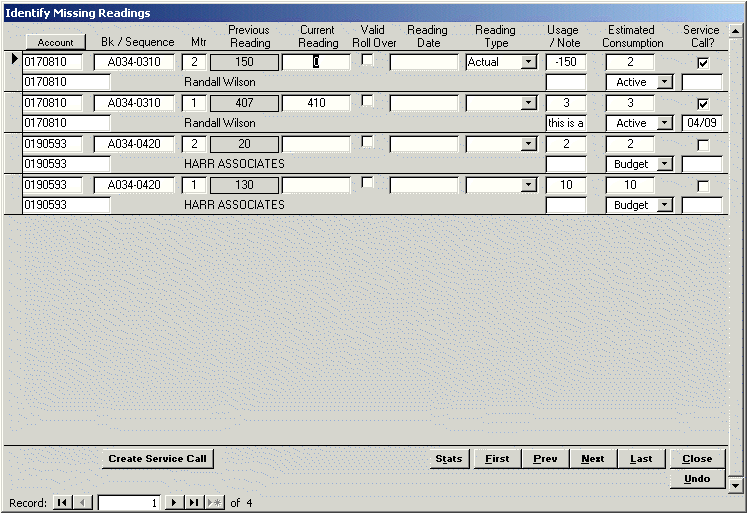Open Budget dropdown for HARR meter 2 record
Viewport: 747px width, 513px height.
[665, 164]
